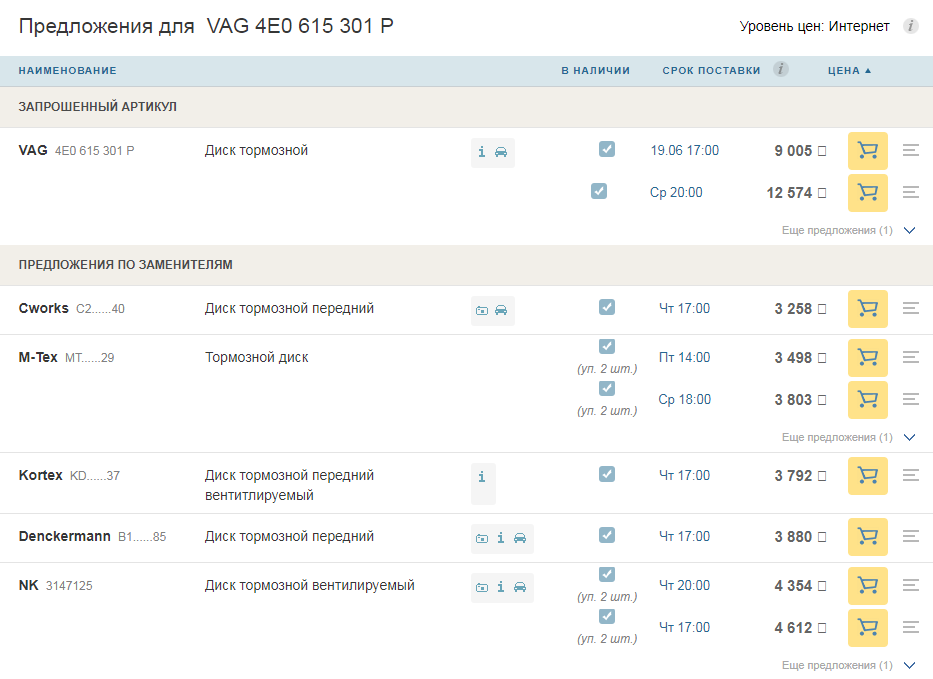
Task: Add Cworks disc at 3 258 to cart
Action: [868, 309]
